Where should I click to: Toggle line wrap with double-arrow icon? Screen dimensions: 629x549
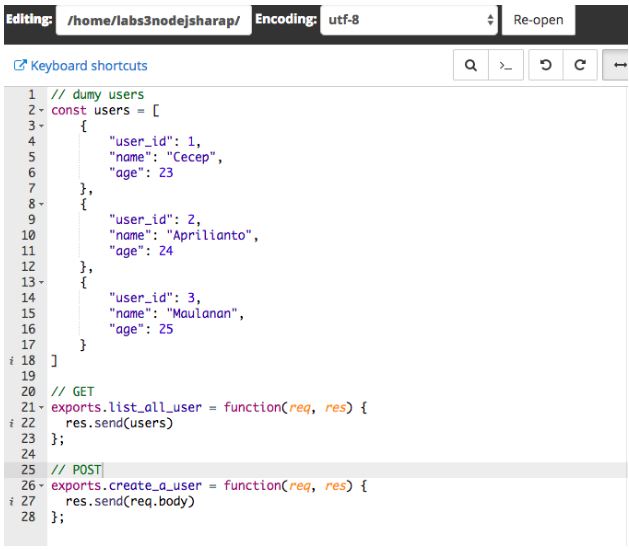(616, 66)
